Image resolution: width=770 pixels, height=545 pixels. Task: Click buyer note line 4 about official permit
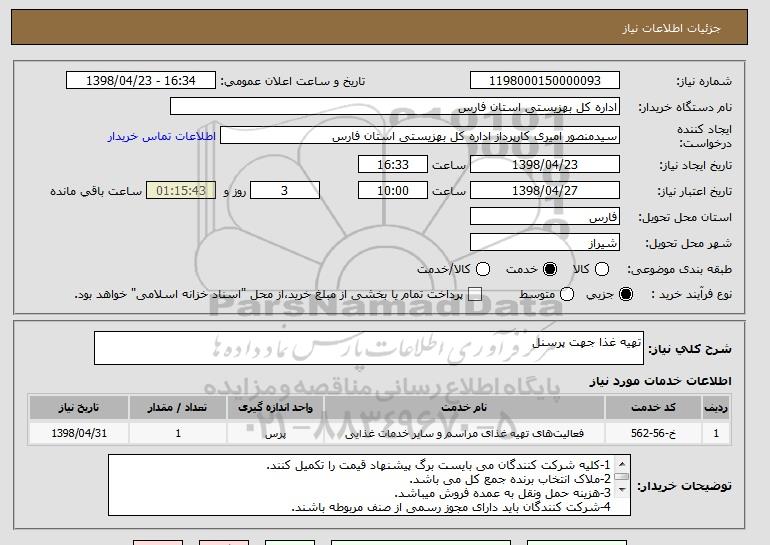click(x=451, y=507)
